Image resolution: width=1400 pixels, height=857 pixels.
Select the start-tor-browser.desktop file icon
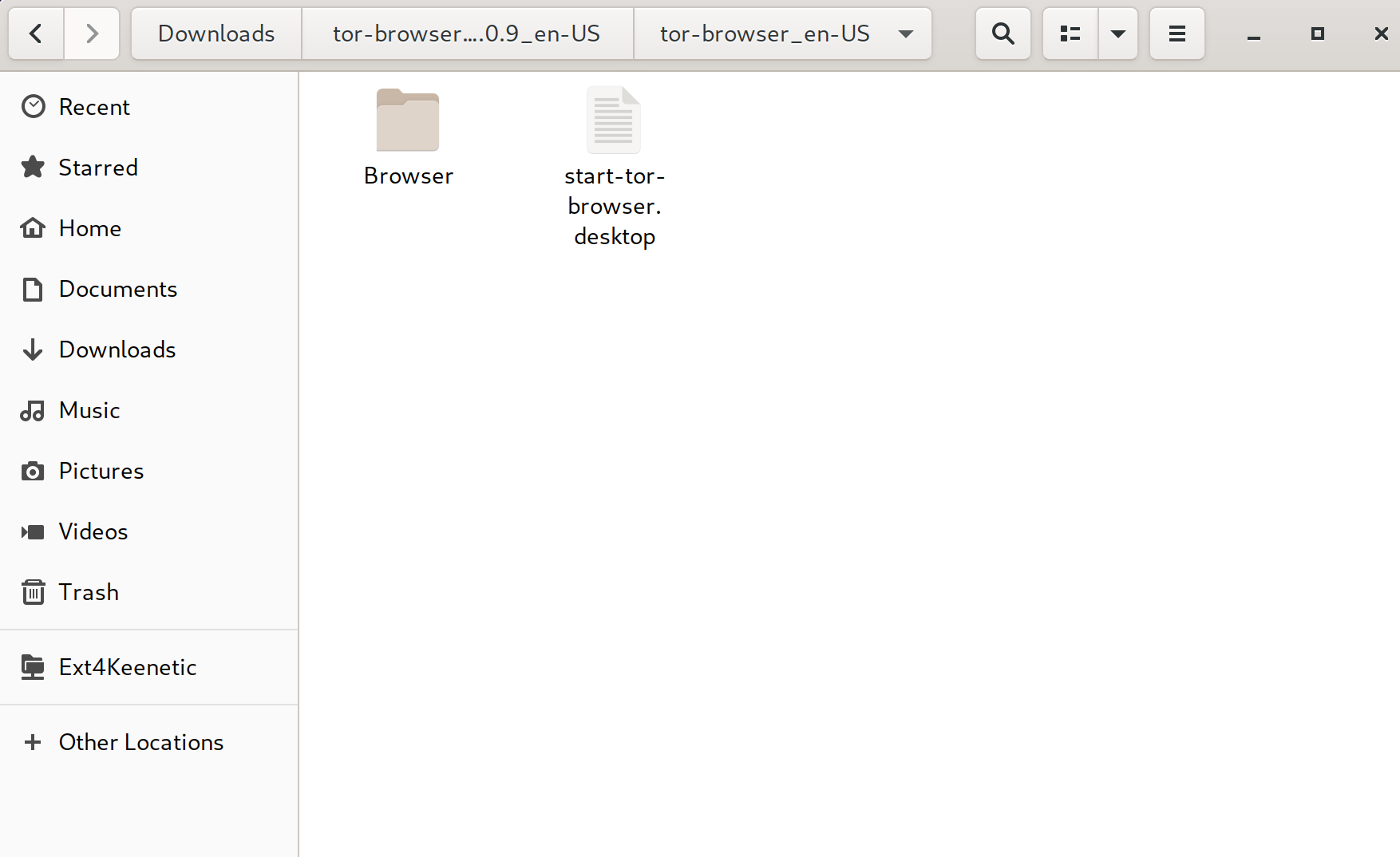(614, 120)
